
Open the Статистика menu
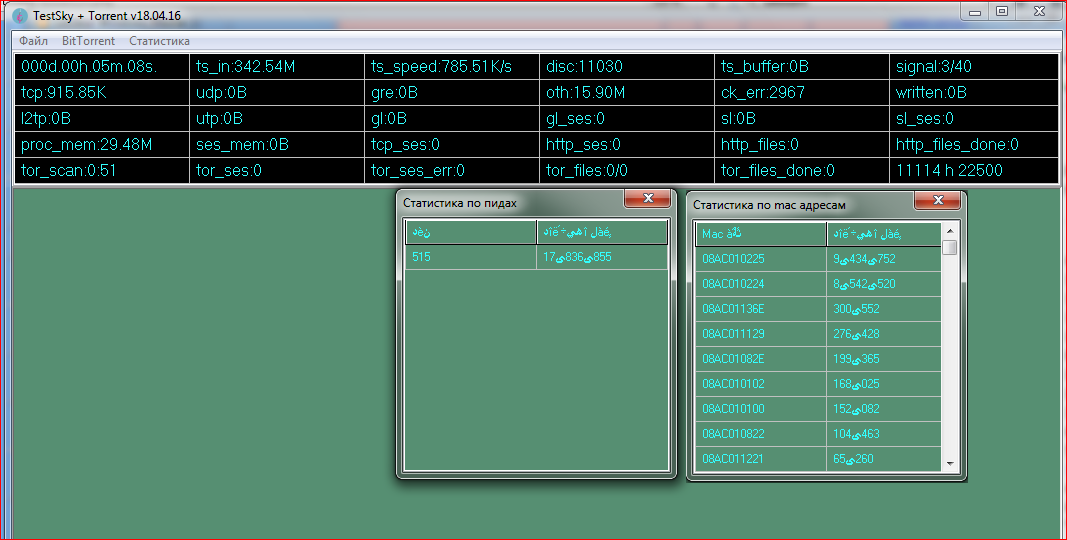click(159, 41)
